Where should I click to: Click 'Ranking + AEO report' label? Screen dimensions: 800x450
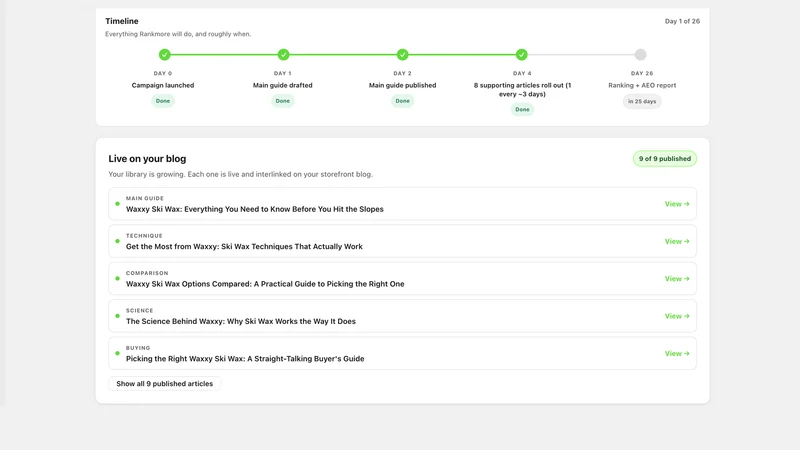click(642, 85)
